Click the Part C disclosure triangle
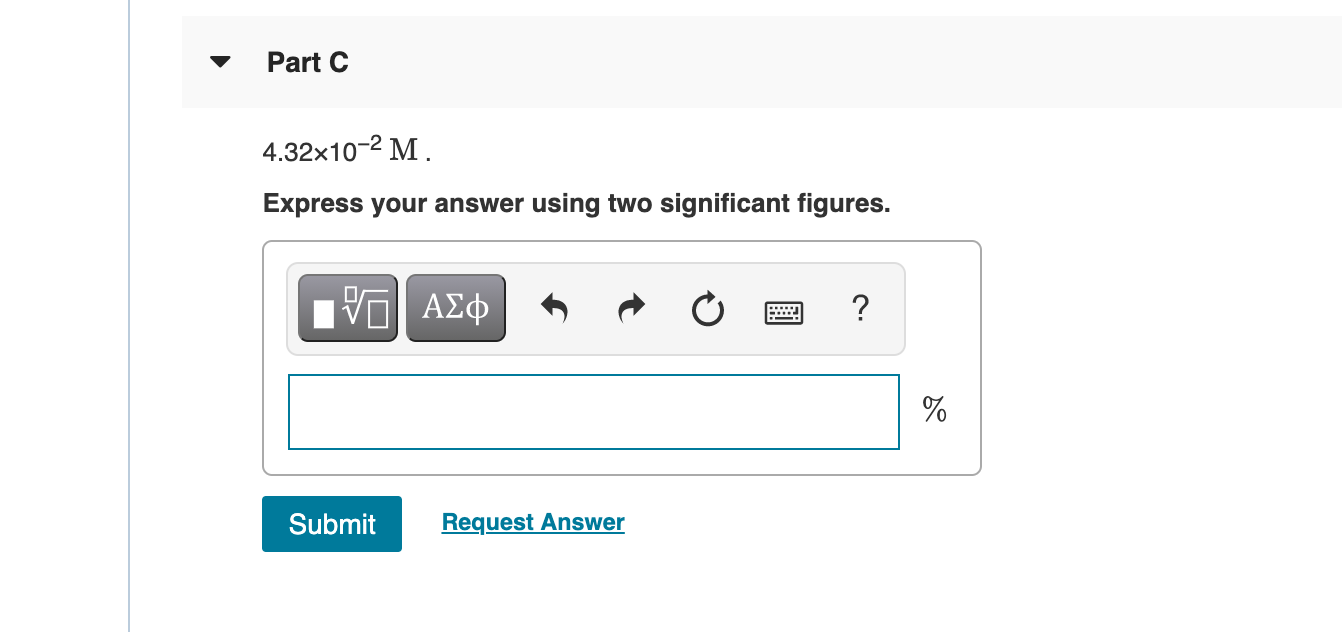 tap(219, 61)
